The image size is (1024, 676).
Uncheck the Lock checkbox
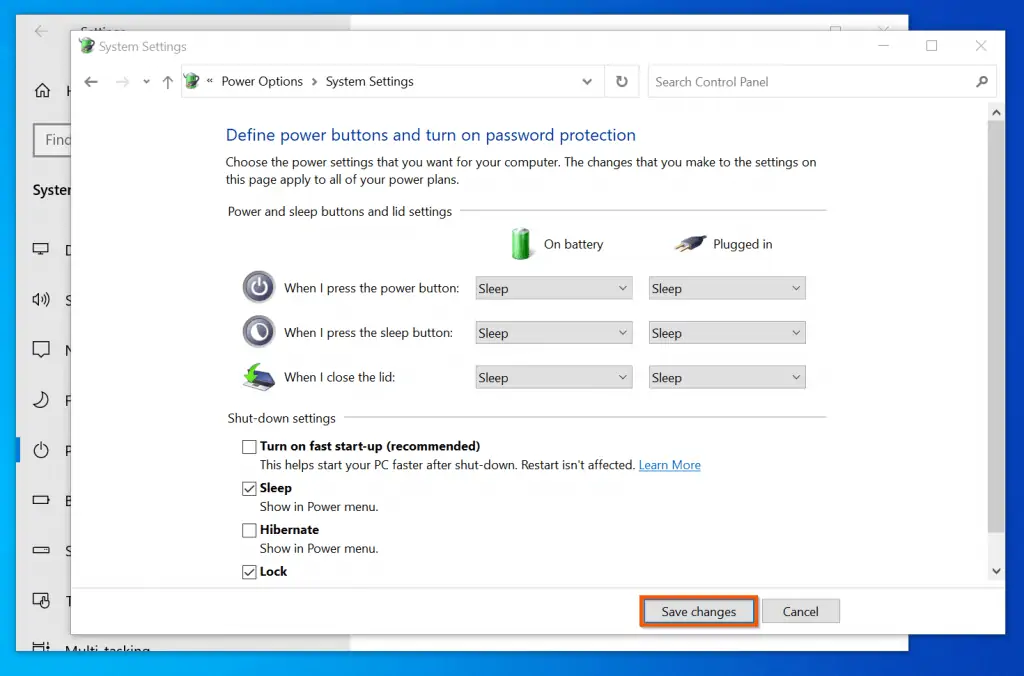point(249,573)
